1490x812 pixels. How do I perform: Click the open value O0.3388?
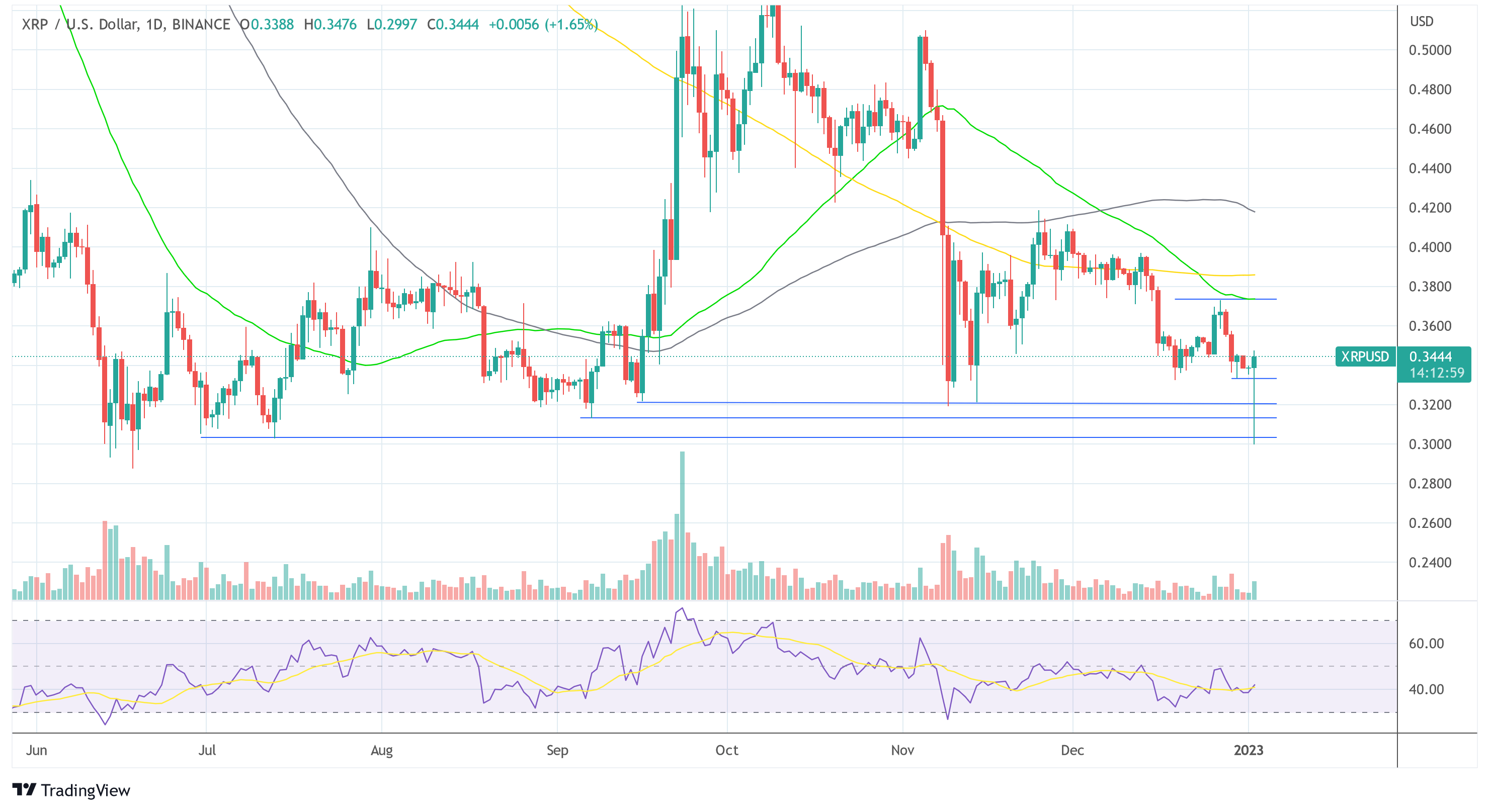click(x=267, y=24)
